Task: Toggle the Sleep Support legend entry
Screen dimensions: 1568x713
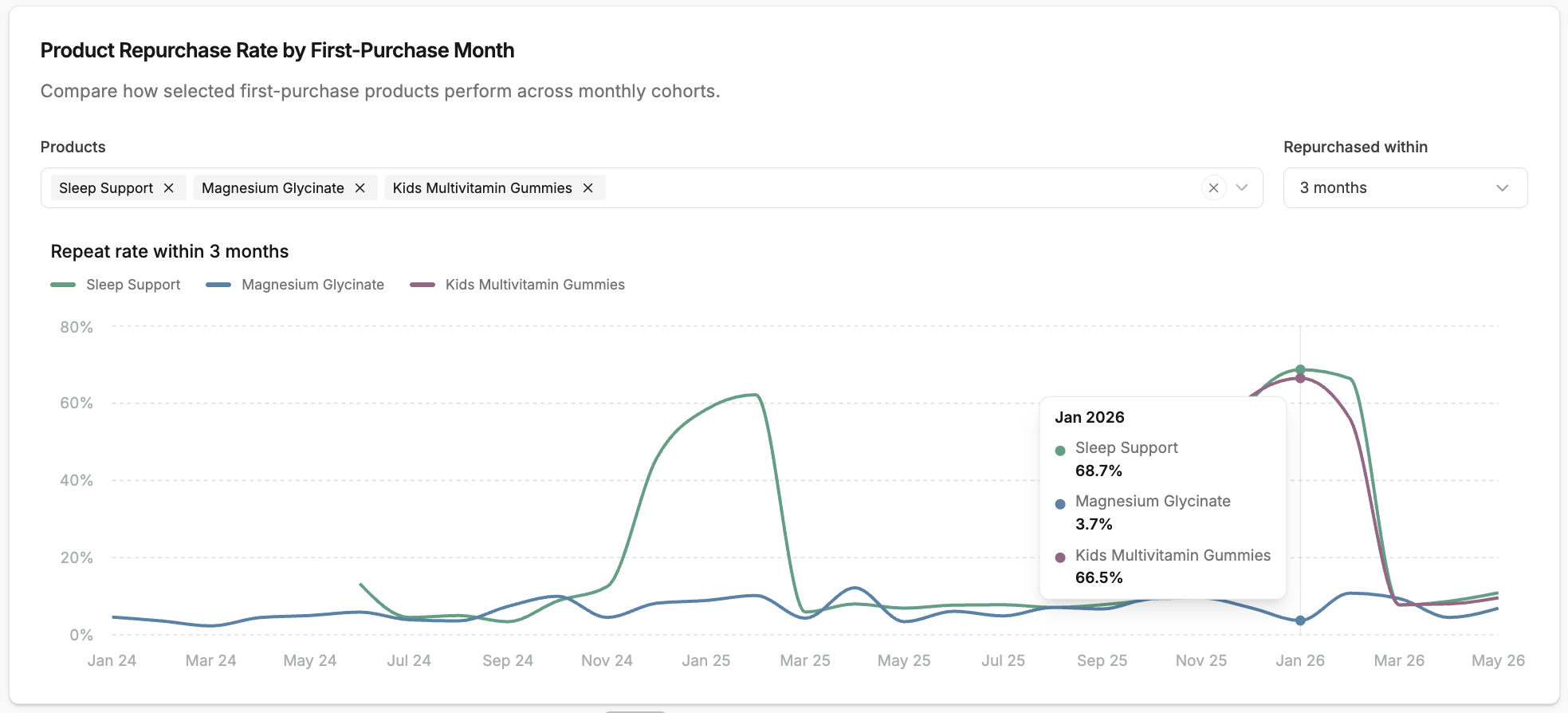Action: [116, 285]
